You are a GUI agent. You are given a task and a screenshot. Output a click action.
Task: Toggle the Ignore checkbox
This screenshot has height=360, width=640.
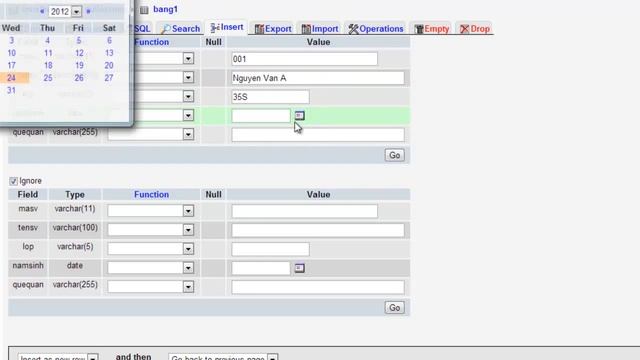tap(13, 181)
